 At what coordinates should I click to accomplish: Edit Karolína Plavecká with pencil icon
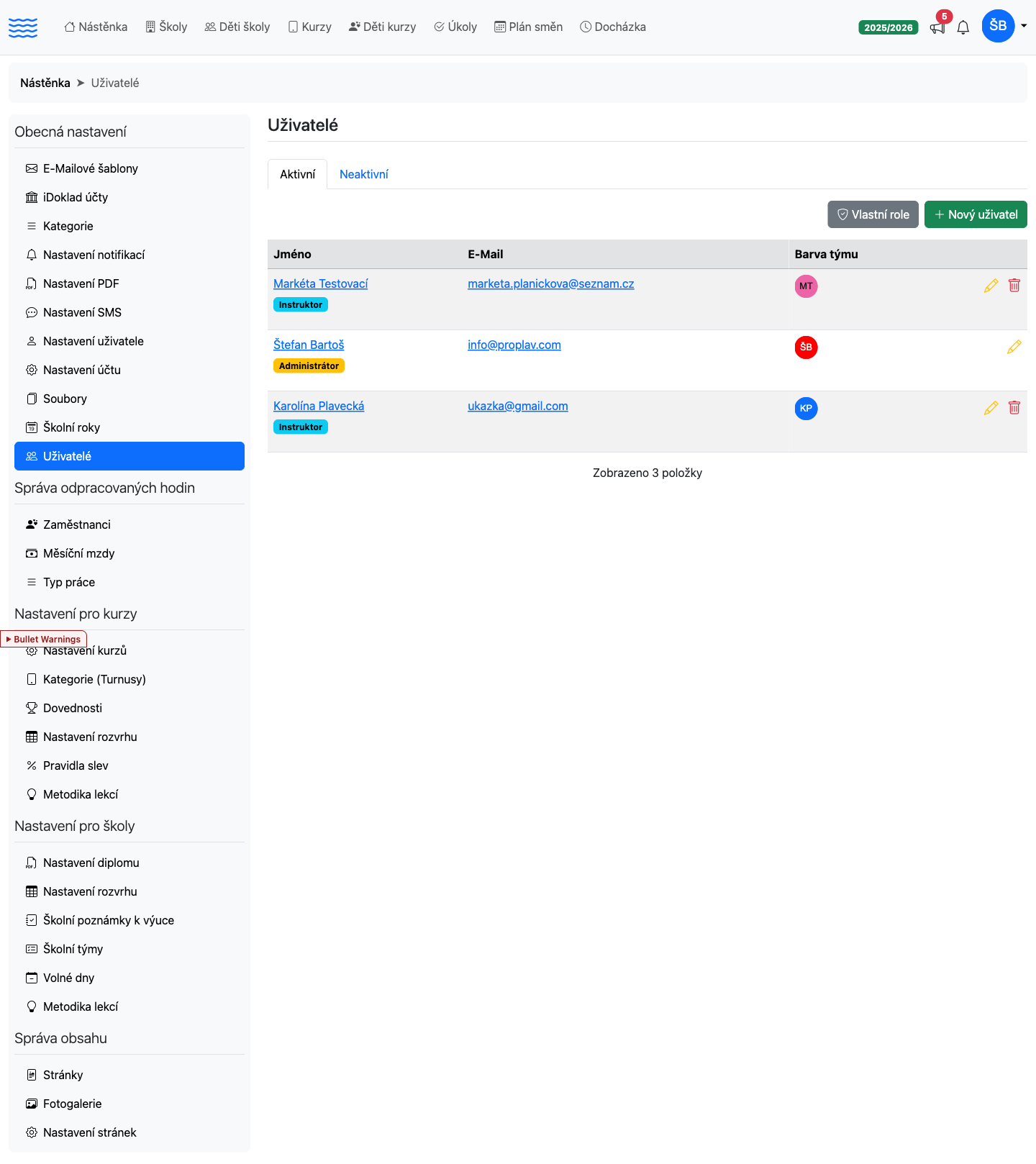click(991, 408)
